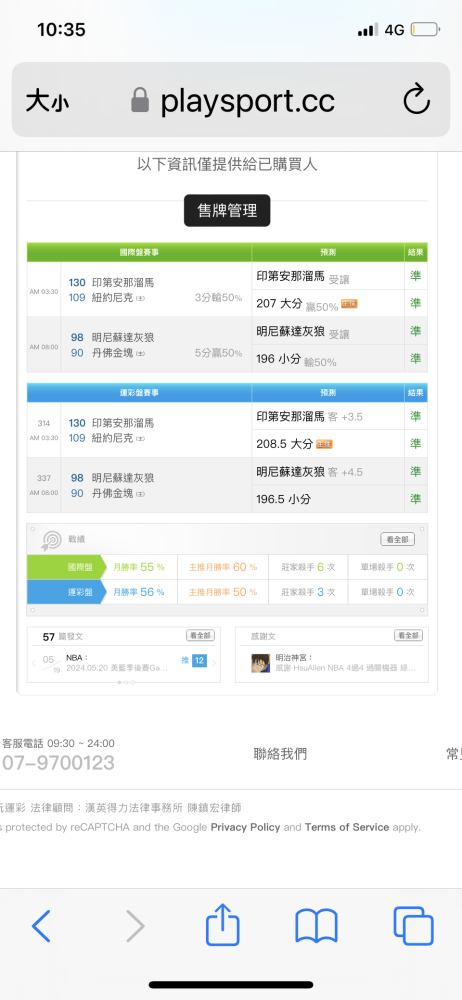Reload the playsport.cc page
The height and width of the screenshot is (1000, 462).
417,100
